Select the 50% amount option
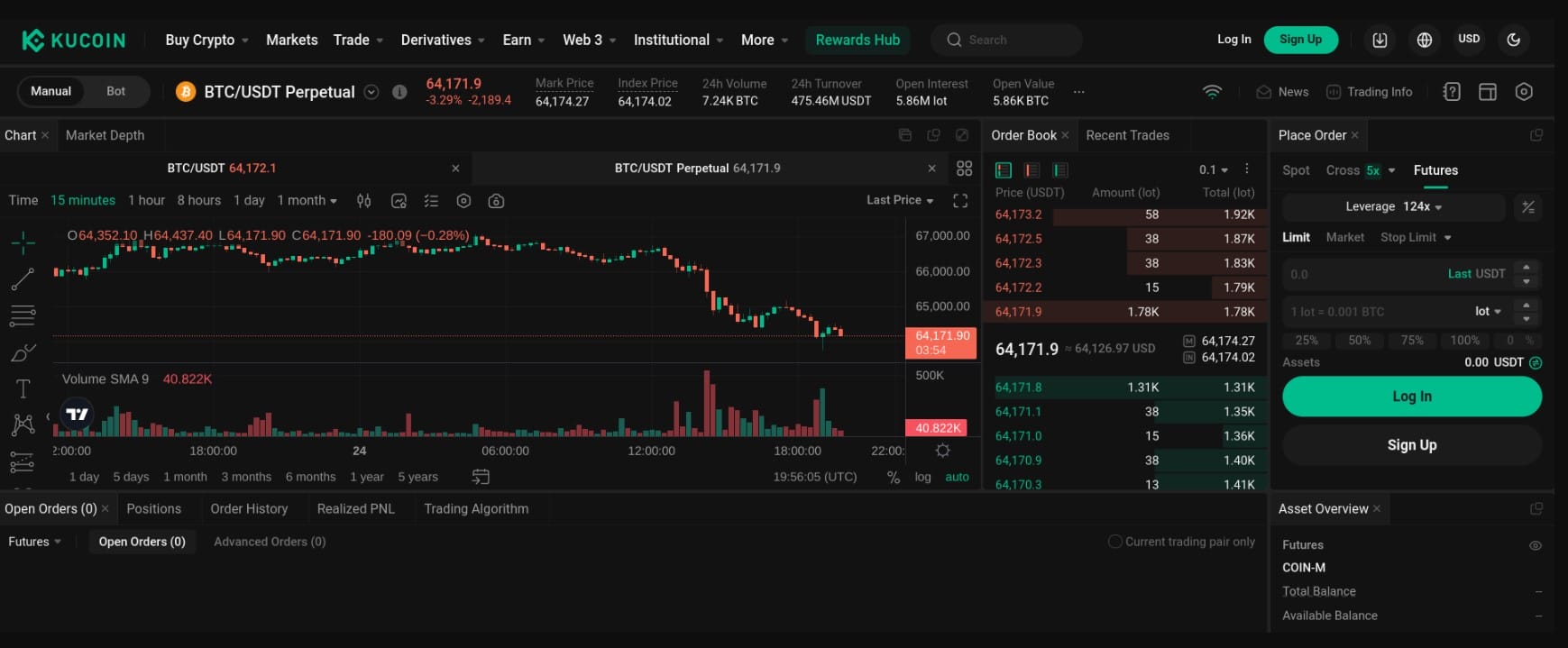1568x648 pixels. click(x=1359, y=341)
